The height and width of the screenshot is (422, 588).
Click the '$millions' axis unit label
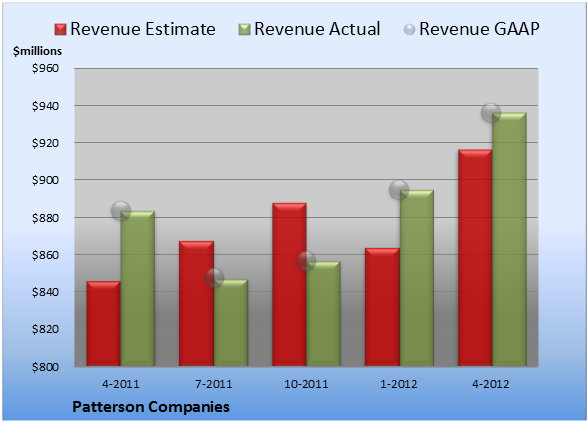click(38, 51)
